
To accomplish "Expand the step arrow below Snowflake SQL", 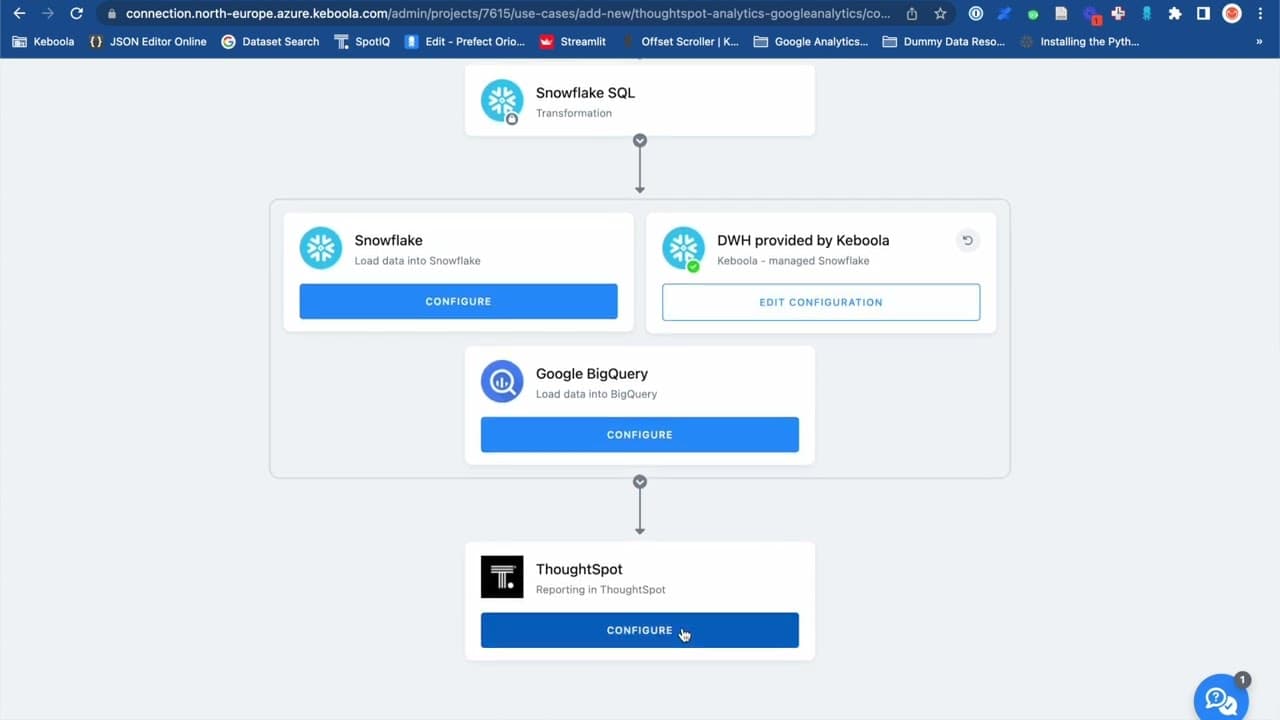I will [640, 141].
